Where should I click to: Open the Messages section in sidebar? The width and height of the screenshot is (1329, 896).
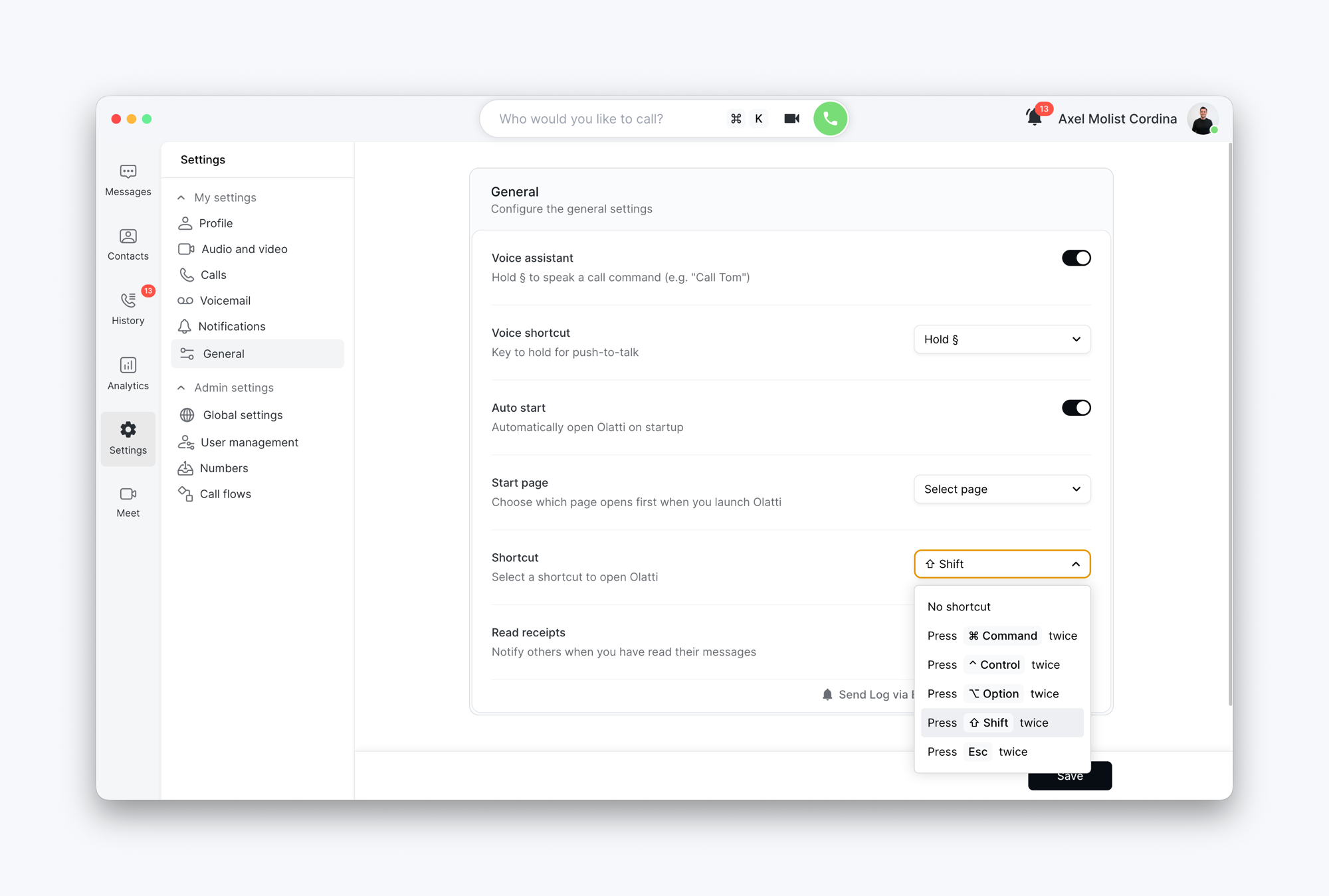coord(128,181)
